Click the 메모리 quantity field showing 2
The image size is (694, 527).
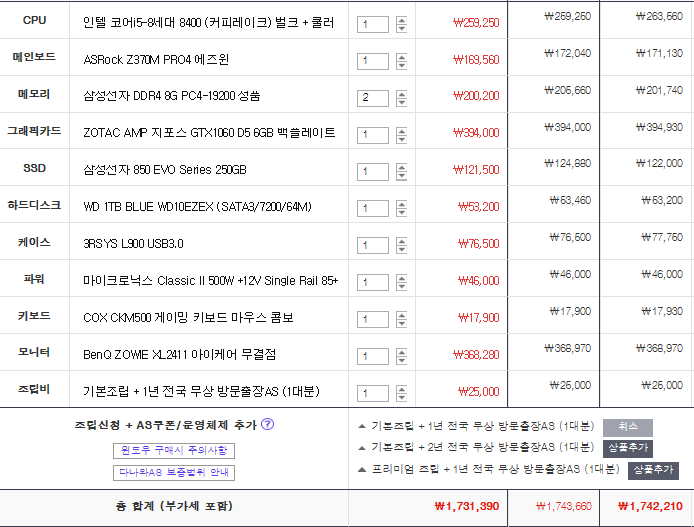pyautogui.click(x=373, y=98)
